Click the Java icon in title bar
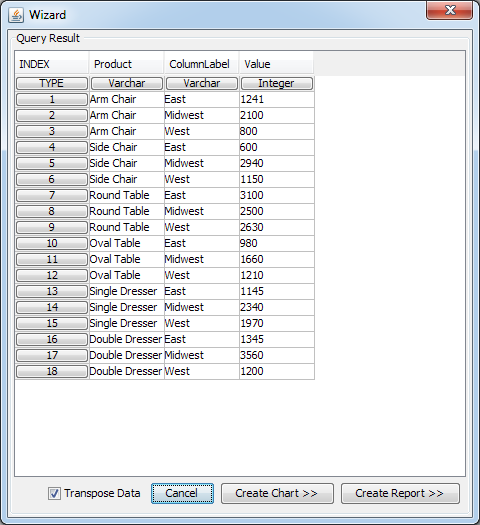 pyautogui.click(x=16, y=15)
